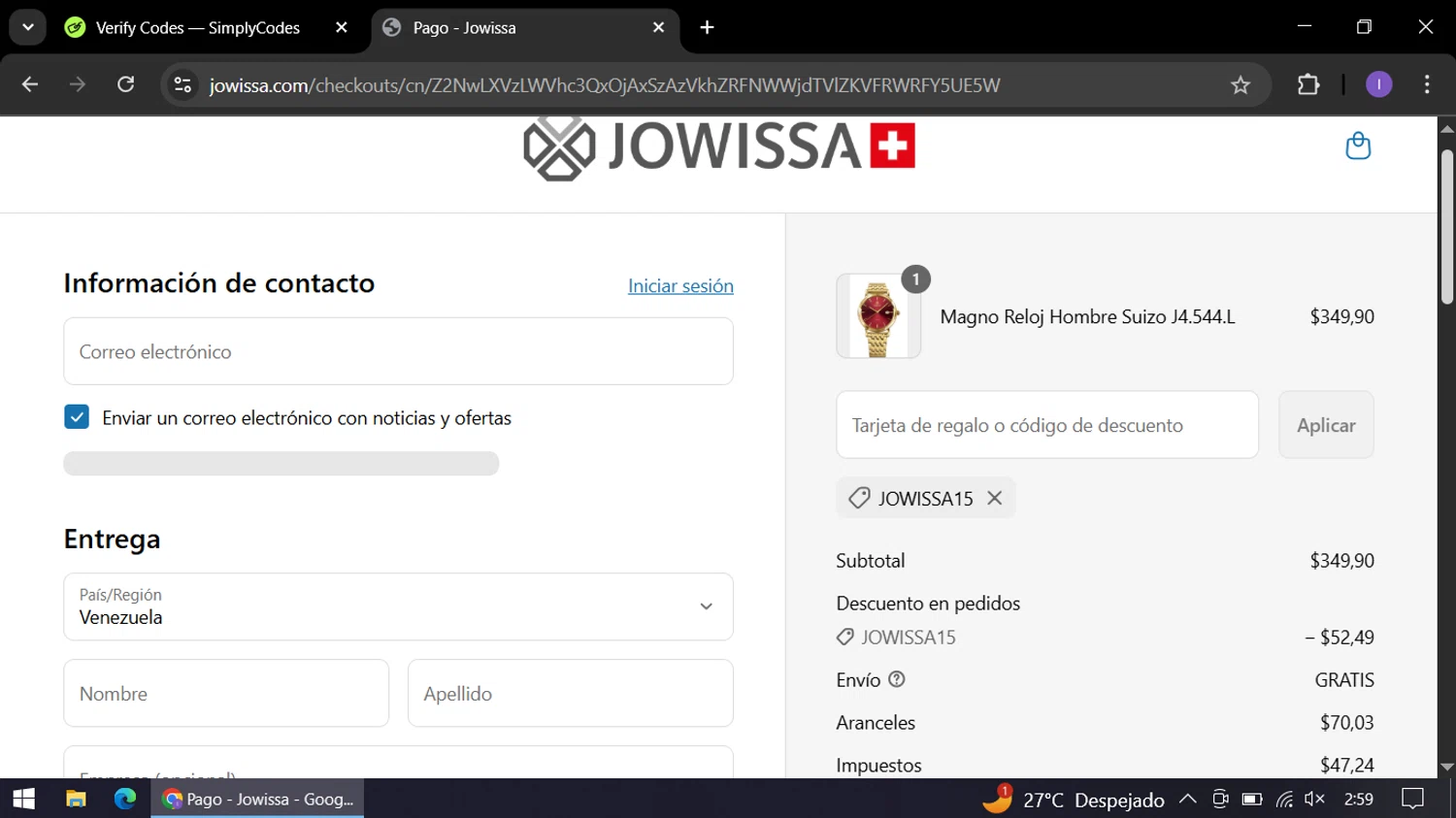
Task: Click the Subtotal $349,90 amount
Action: [x=1341, y=561]
